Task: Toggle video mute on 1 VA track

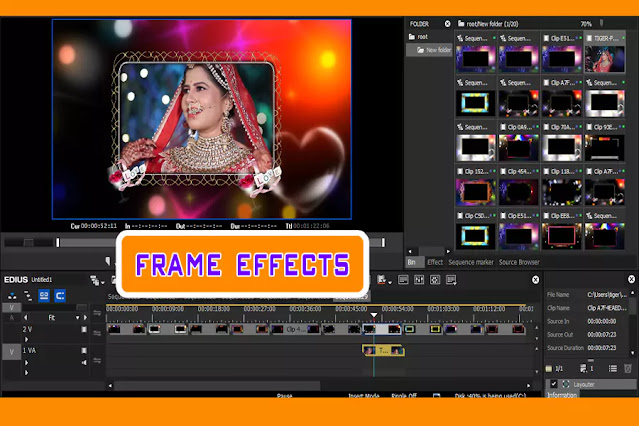Action: tap(84, 350)
